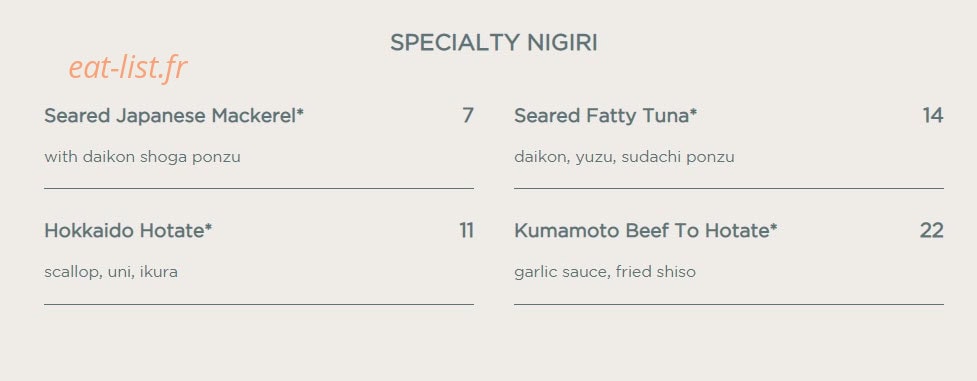Select the Specialty Nigiri section heading
Viewport: 977px width, 381px height.
coord(493,42)
